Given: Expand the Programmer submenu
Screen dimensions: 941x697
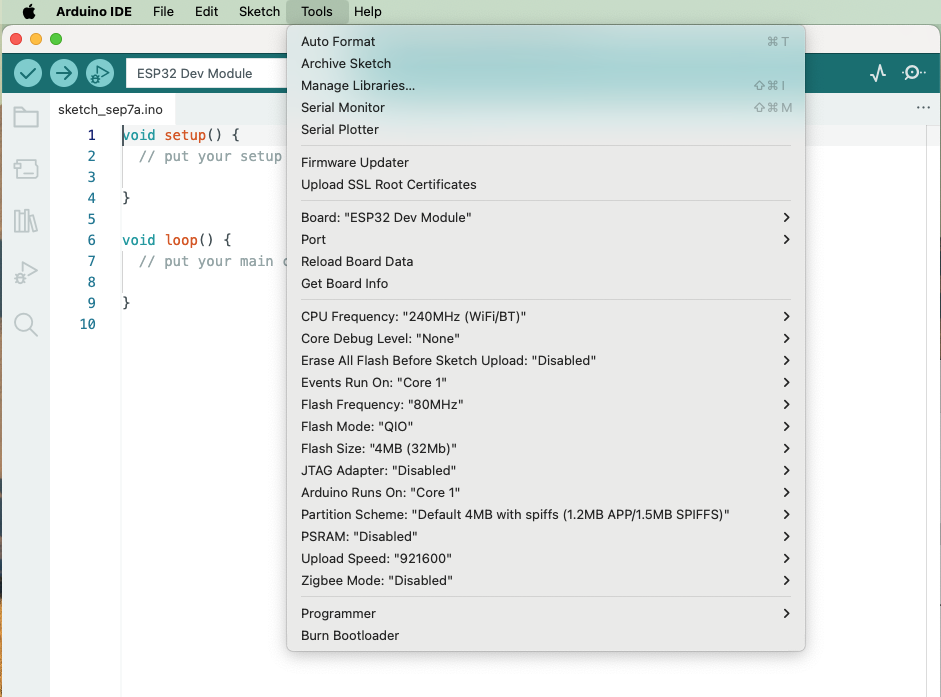Looking at the screenshot, I should click(x=546, y=614).
